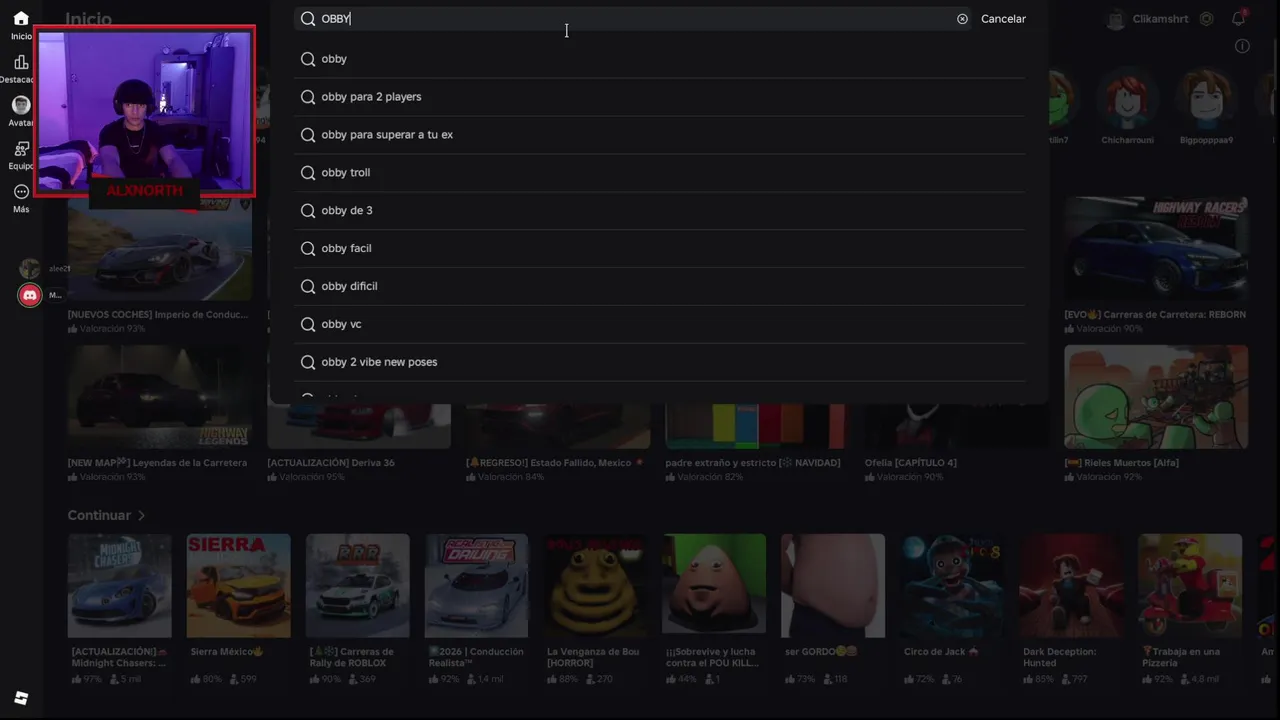Click the magnifier icon in search bar
The image size is (1280, 720).
coord(308,19)
